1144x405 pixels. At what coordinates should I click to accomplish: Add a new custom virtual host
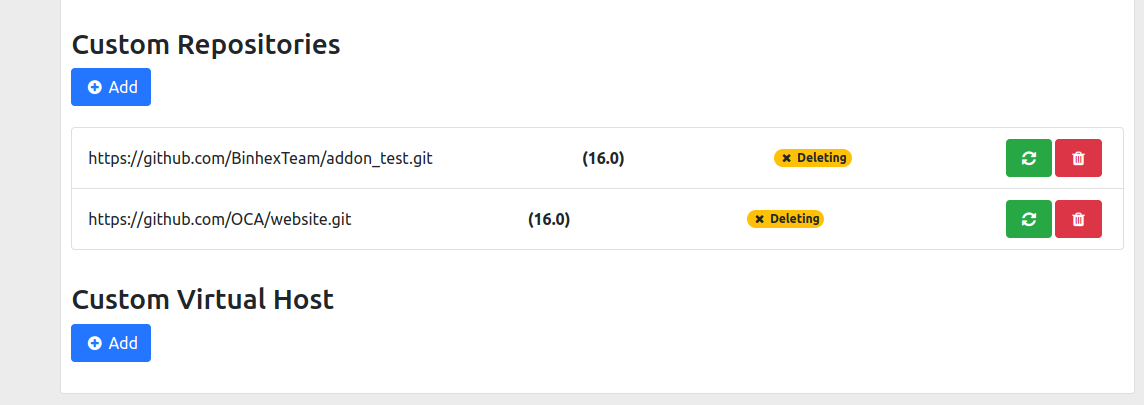[111, 343]
